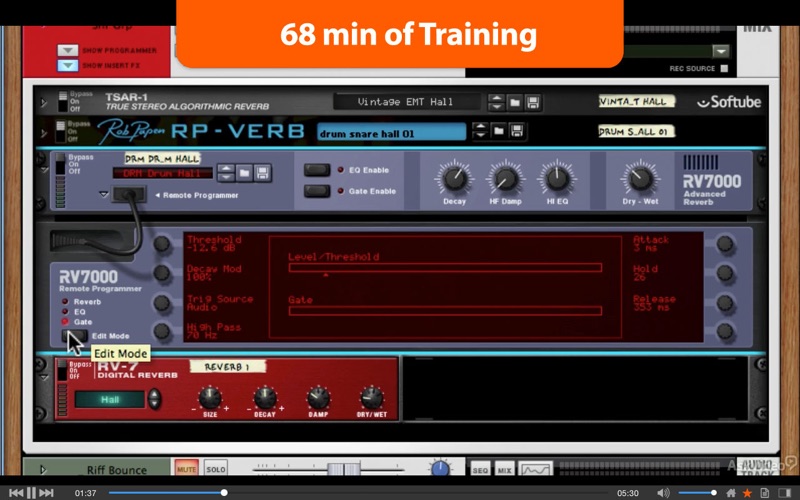Step the RV7000 patch selection arrows
Image resolution: width=800 pixels, height=500 pixels.
(226, 173)
